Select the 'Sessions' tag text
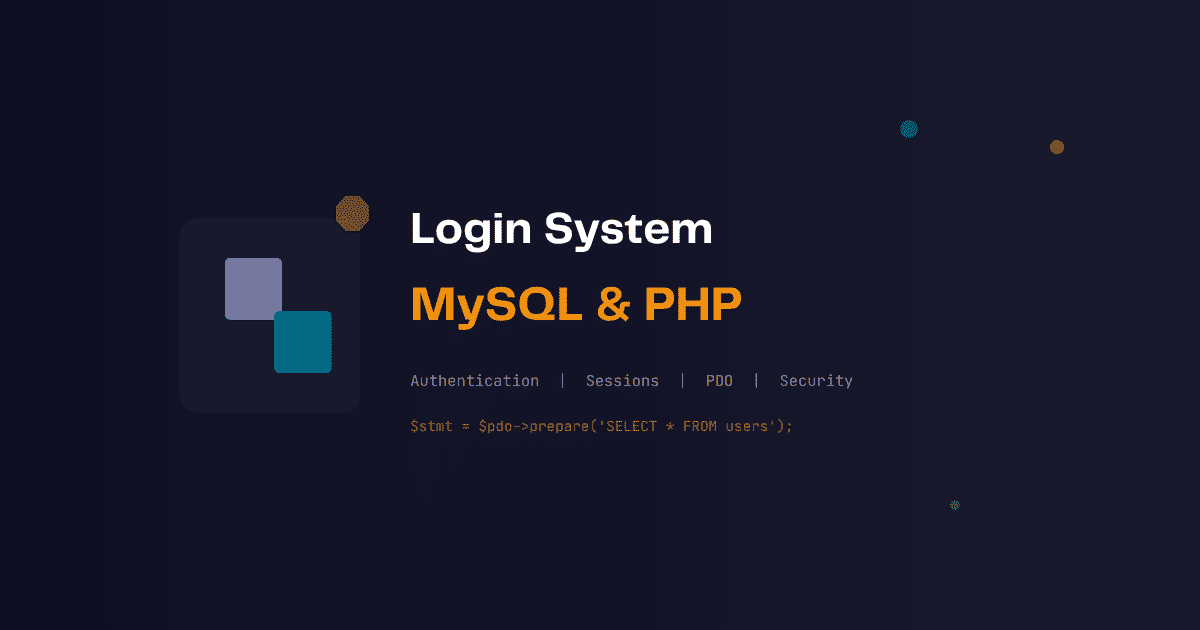The image size is (1200, 630). click(x=622, y=381)
